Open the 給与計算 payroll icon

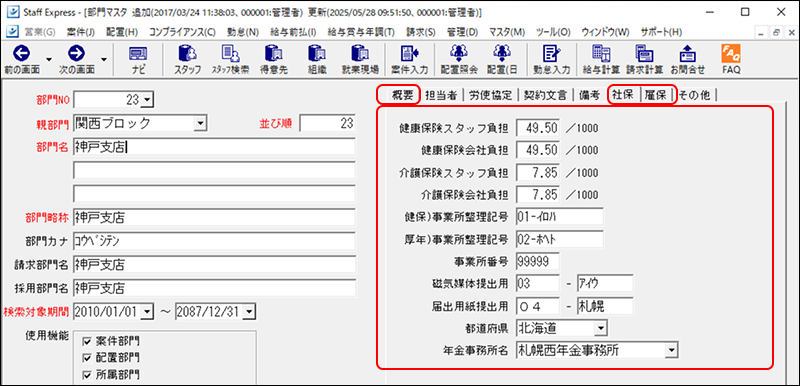(x=601, y=54)
